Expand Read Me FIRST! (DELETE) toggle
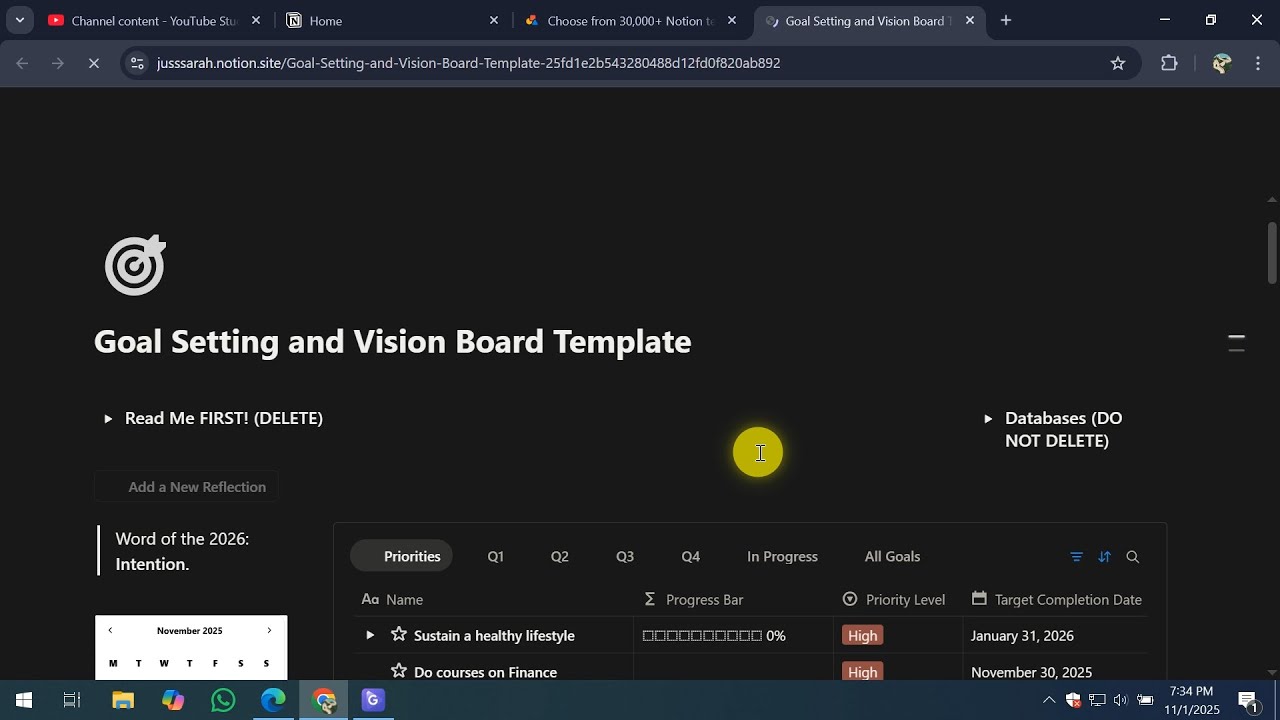This screenshot has height=720, width=1280. (x=108, y=419)
